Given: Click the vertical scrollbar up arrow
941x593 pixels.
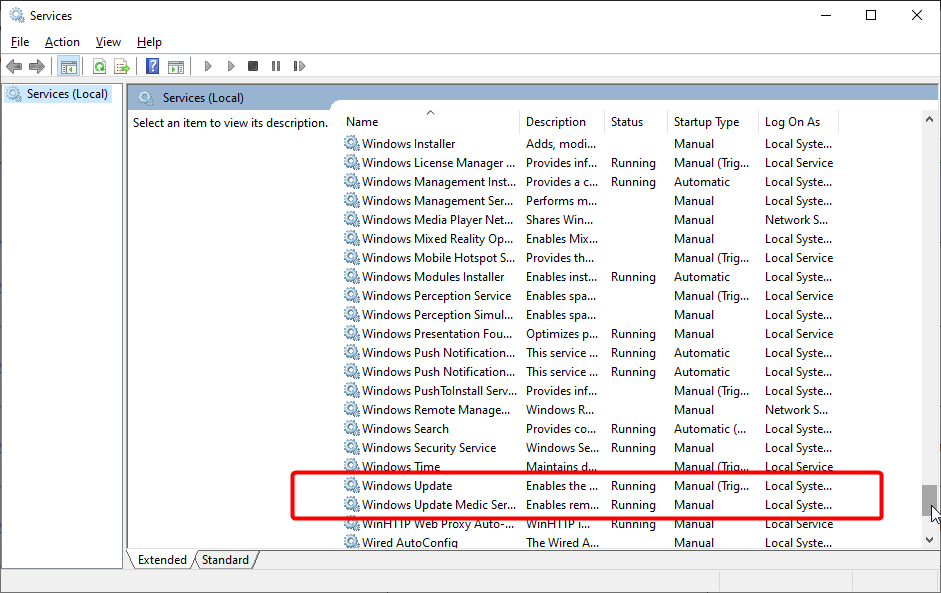Looking at the screenshot, I should click(x=930, y=119).
